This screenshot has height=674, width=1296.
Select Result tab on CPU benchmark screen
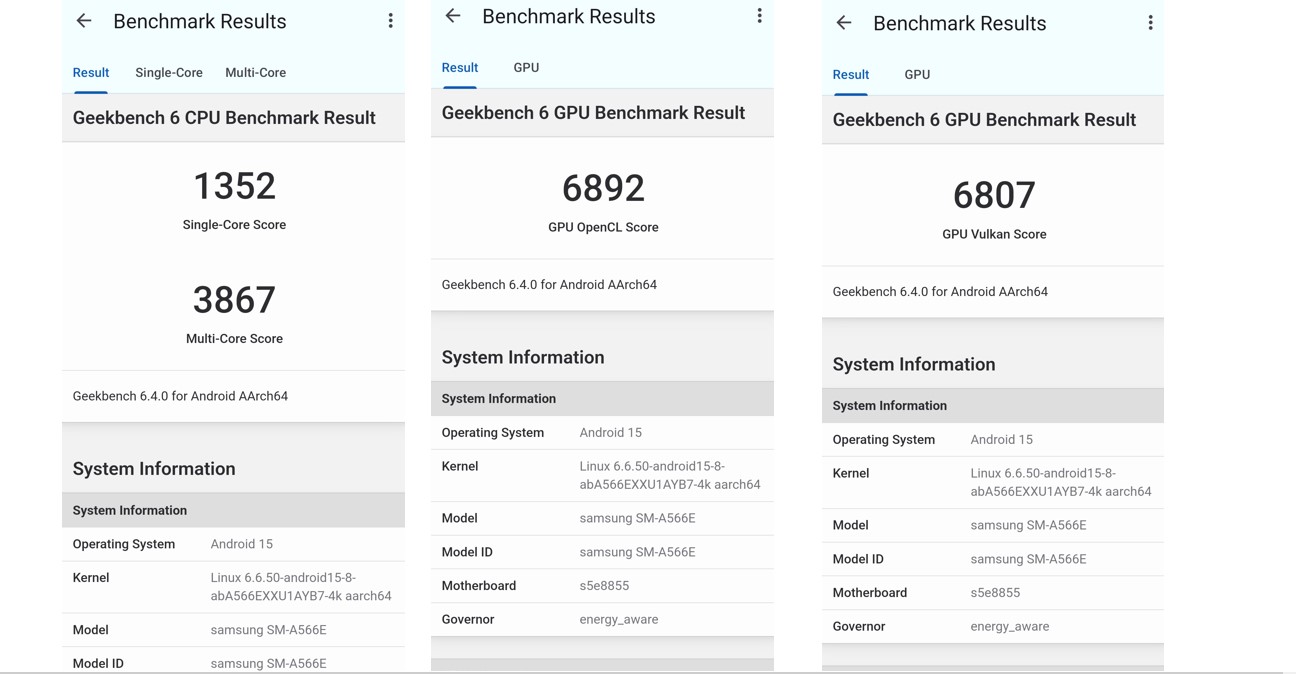coord(91,73)
